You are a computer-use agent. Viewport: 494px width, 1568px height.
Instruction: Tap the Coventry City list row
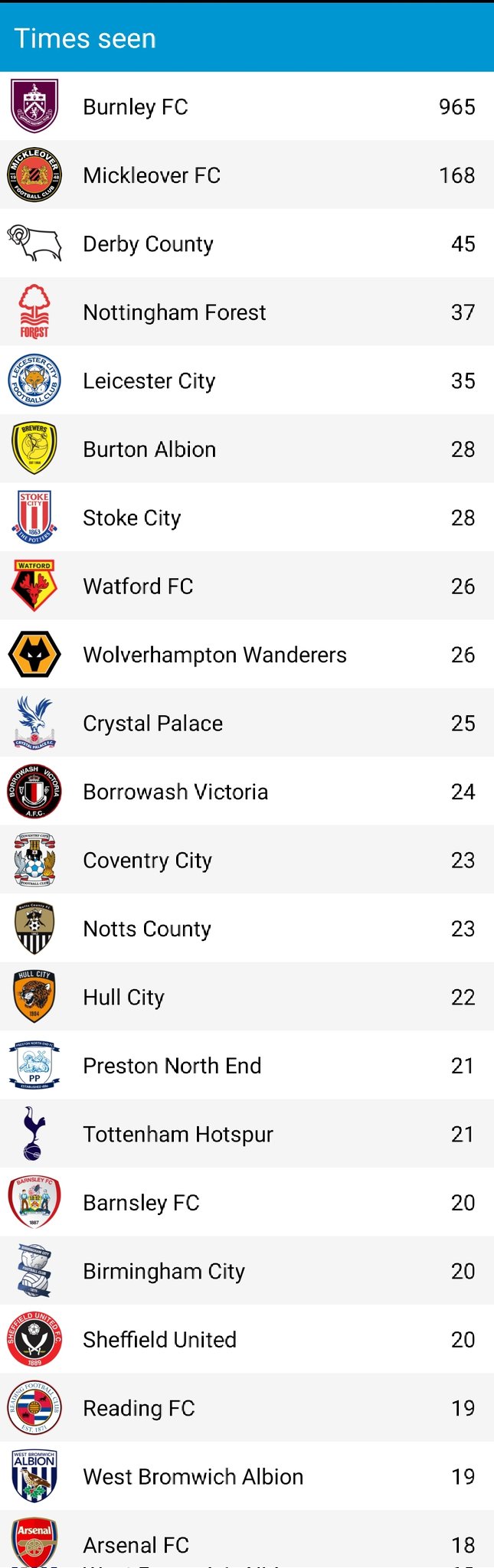click(x=247, y=861)
